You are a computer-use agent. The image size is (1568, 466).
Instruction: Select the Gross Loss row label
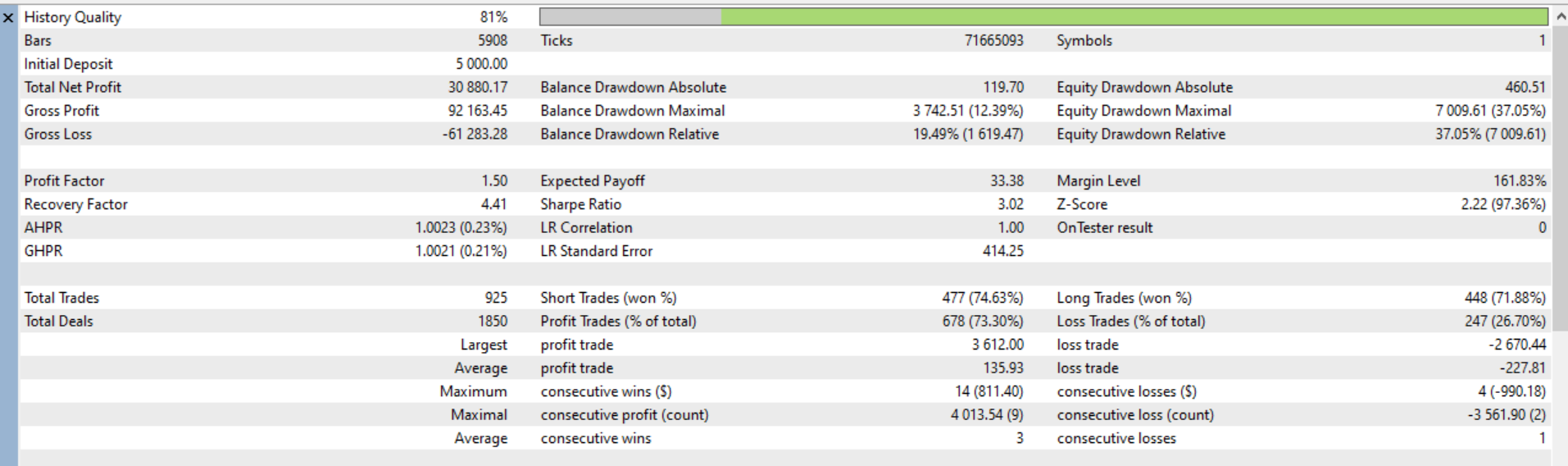[57, 135]
